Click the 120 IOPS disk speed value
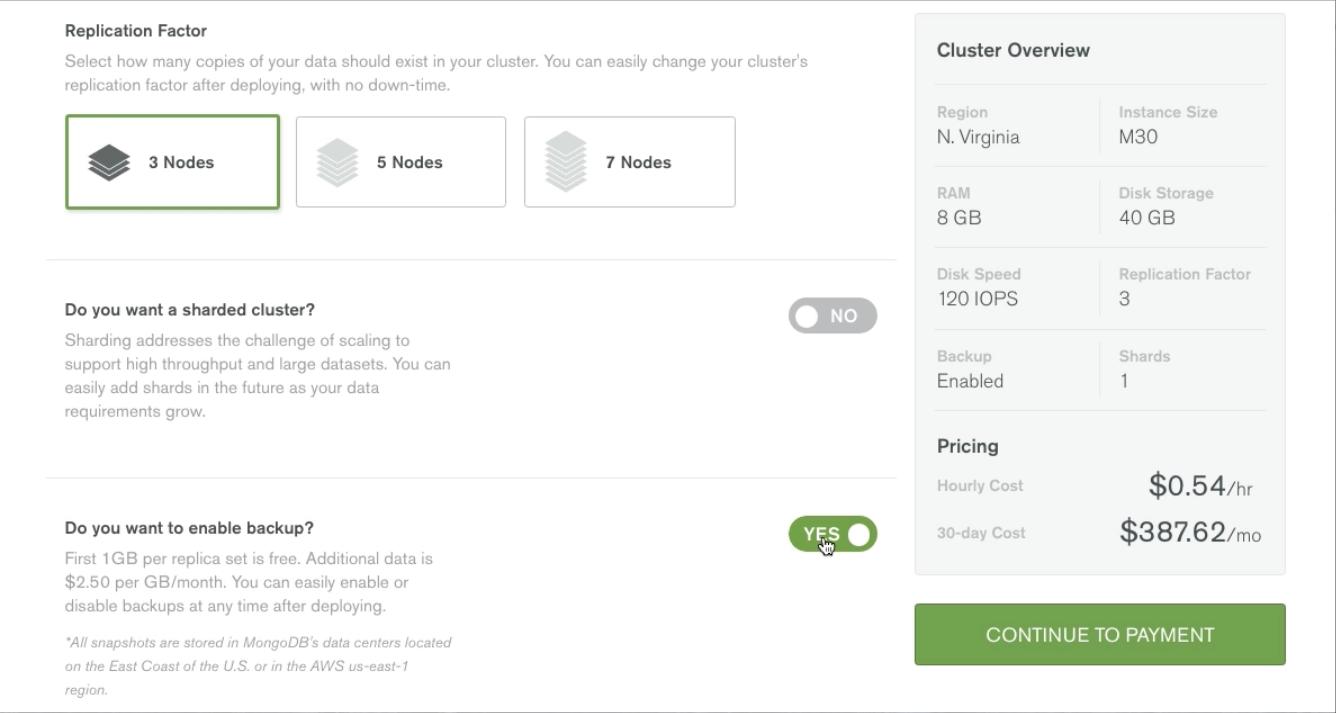Screen dimensions: 1336x713 [977, 299]
